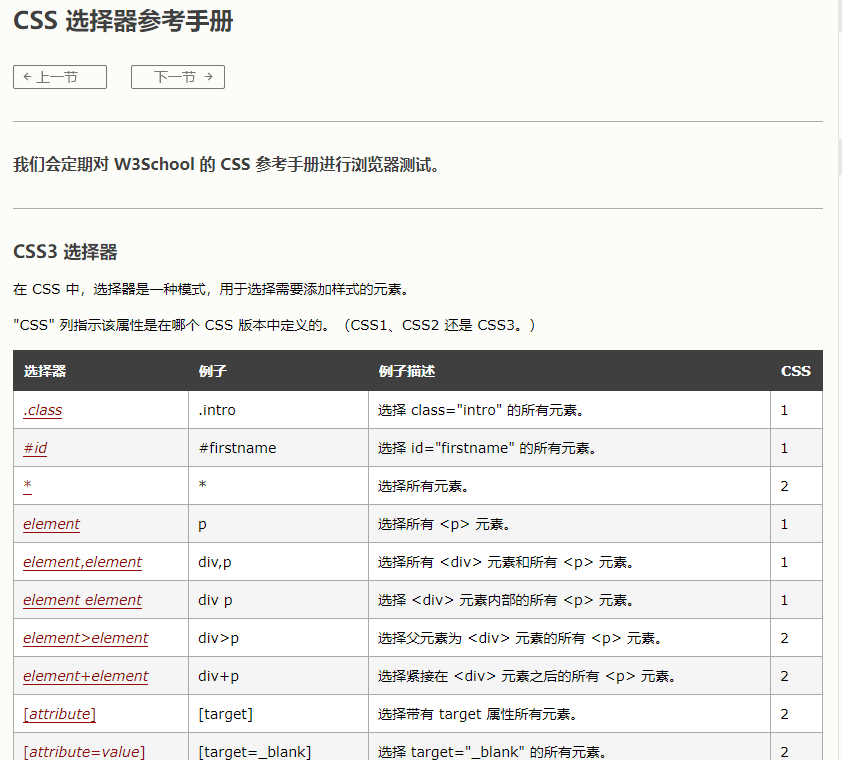This screenshot has height=760, width=842.
Task: Select the #firstname example cell
Action: (x=278, y=448)
